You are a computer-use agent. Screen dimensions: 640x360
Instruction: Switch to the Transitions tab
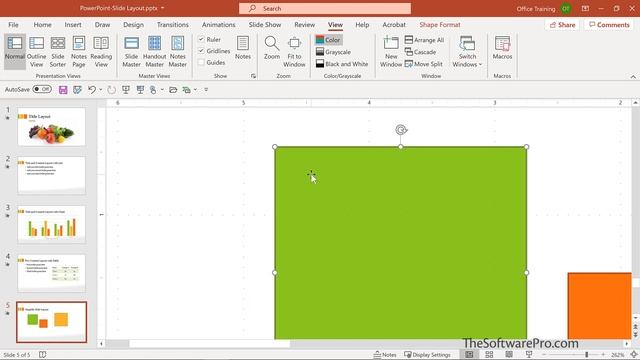173,25
